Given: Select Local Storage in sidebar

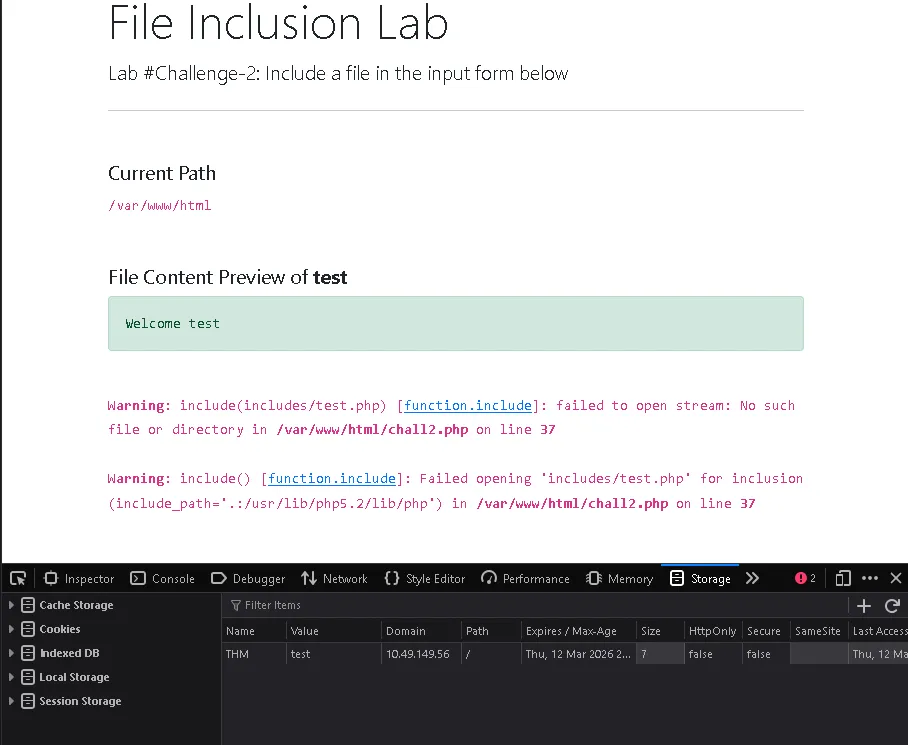Looking at the screenshot, I should point(74,677).
